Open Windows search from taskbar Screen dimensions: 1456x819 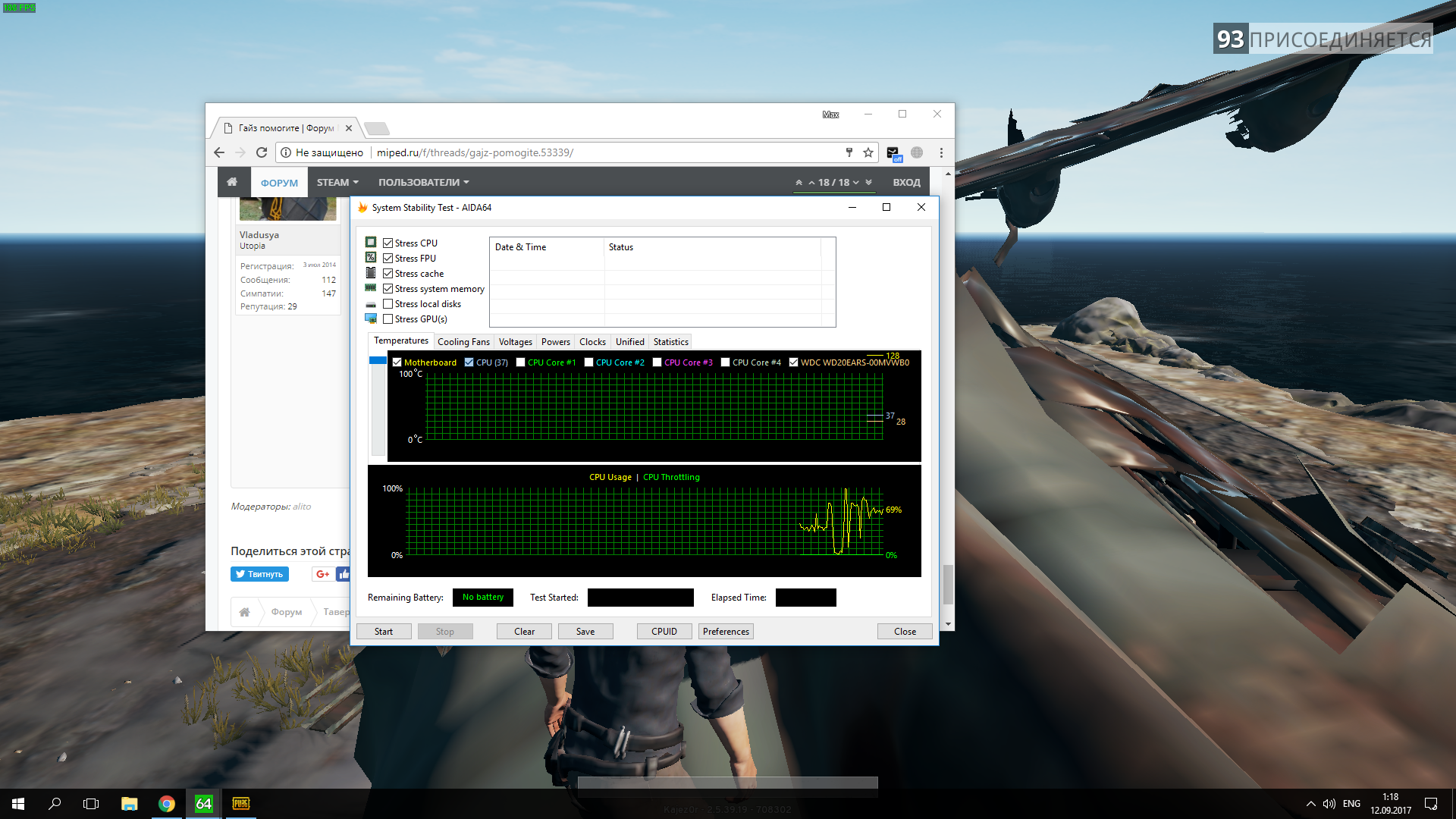55,804
